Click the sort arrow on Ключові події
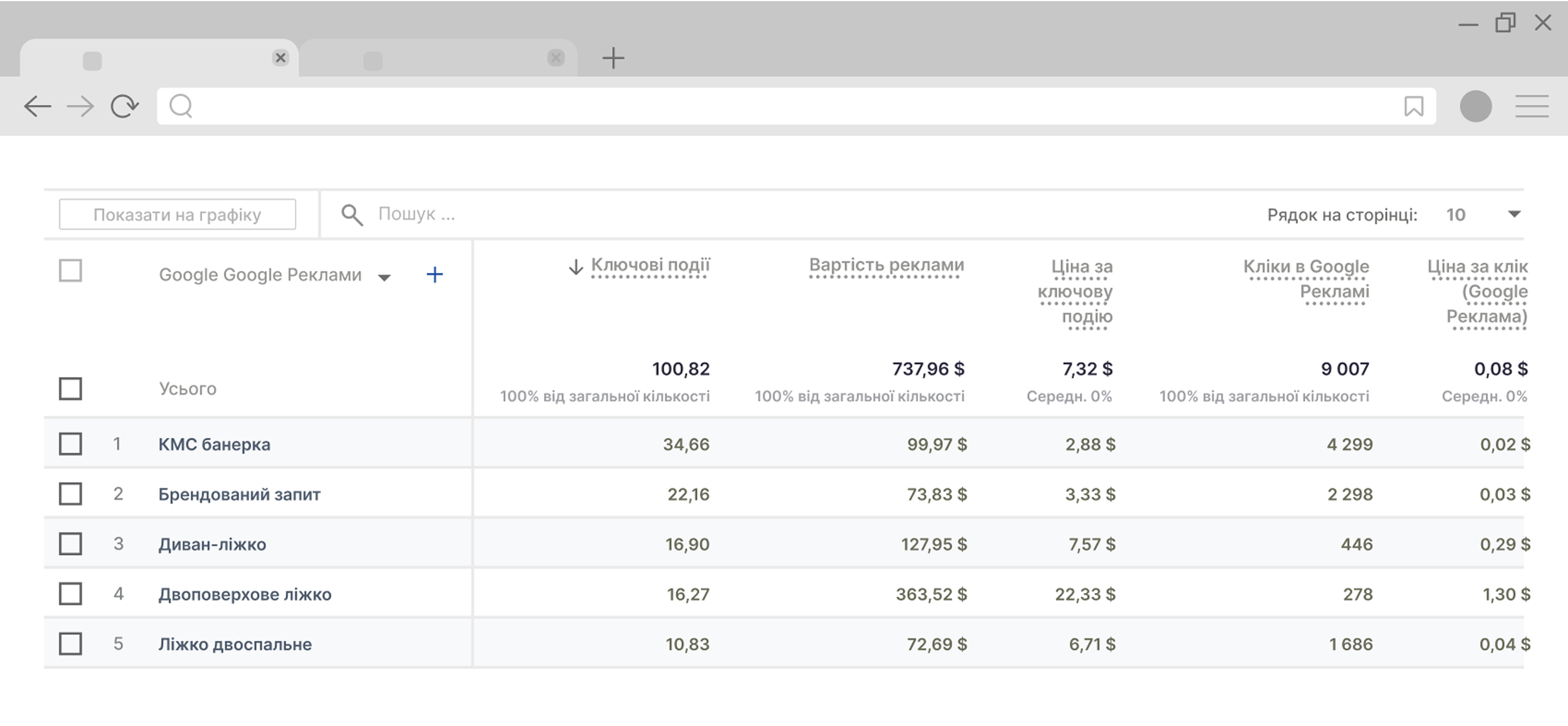The height and width of the screenshot is (726, 1568). (x=575, y=266)
